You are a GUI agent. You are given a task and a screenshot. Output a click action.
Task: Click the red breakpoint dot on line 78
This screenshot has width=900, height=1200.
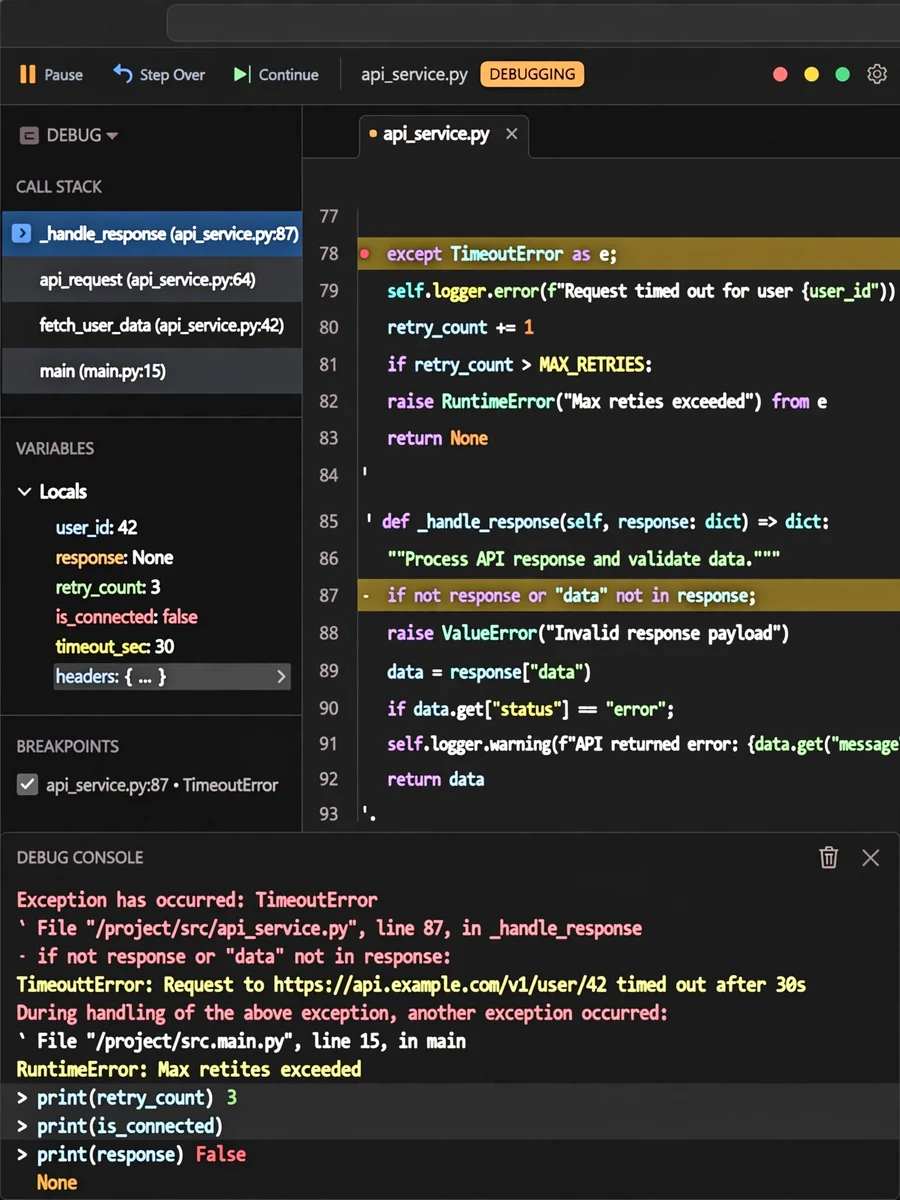[x=364, y=254]
